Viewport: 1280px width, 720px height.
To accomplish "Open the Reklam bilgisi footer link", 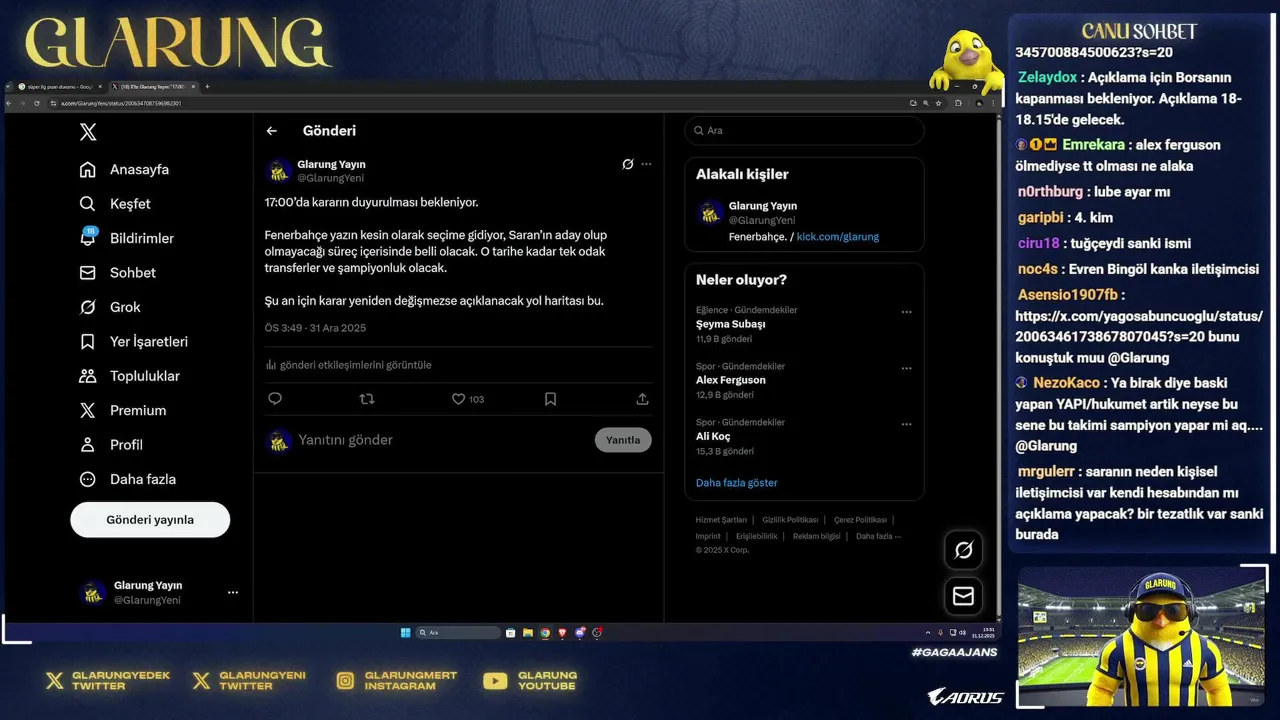I will coord(817,536).
